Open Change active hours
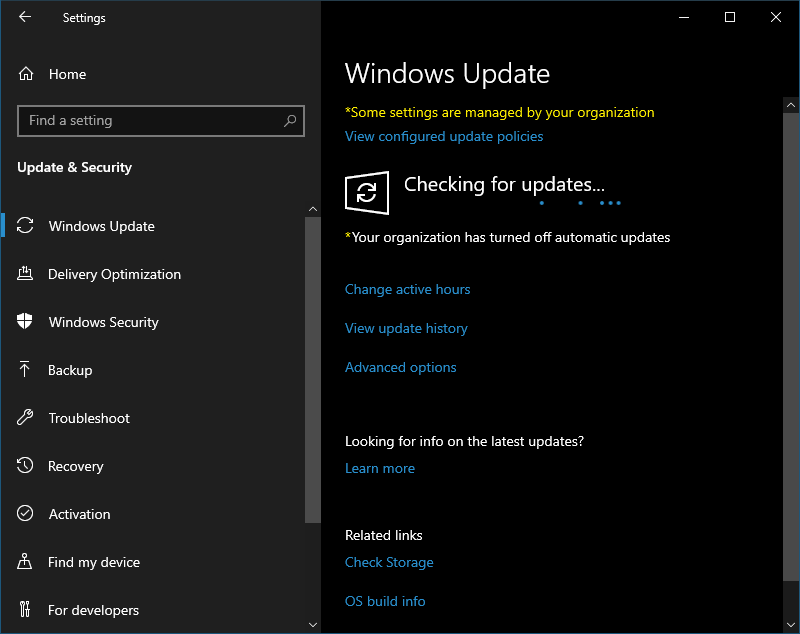Image resolution: width=800 pixels, height=634 pixels. point(407,289)
